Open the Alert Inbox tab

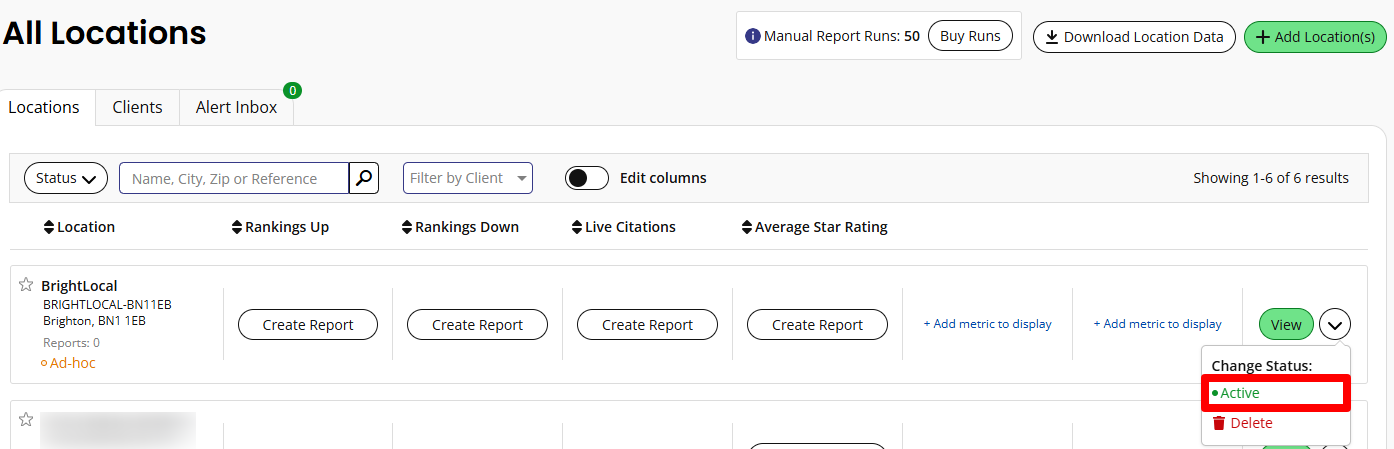point(236,107)
